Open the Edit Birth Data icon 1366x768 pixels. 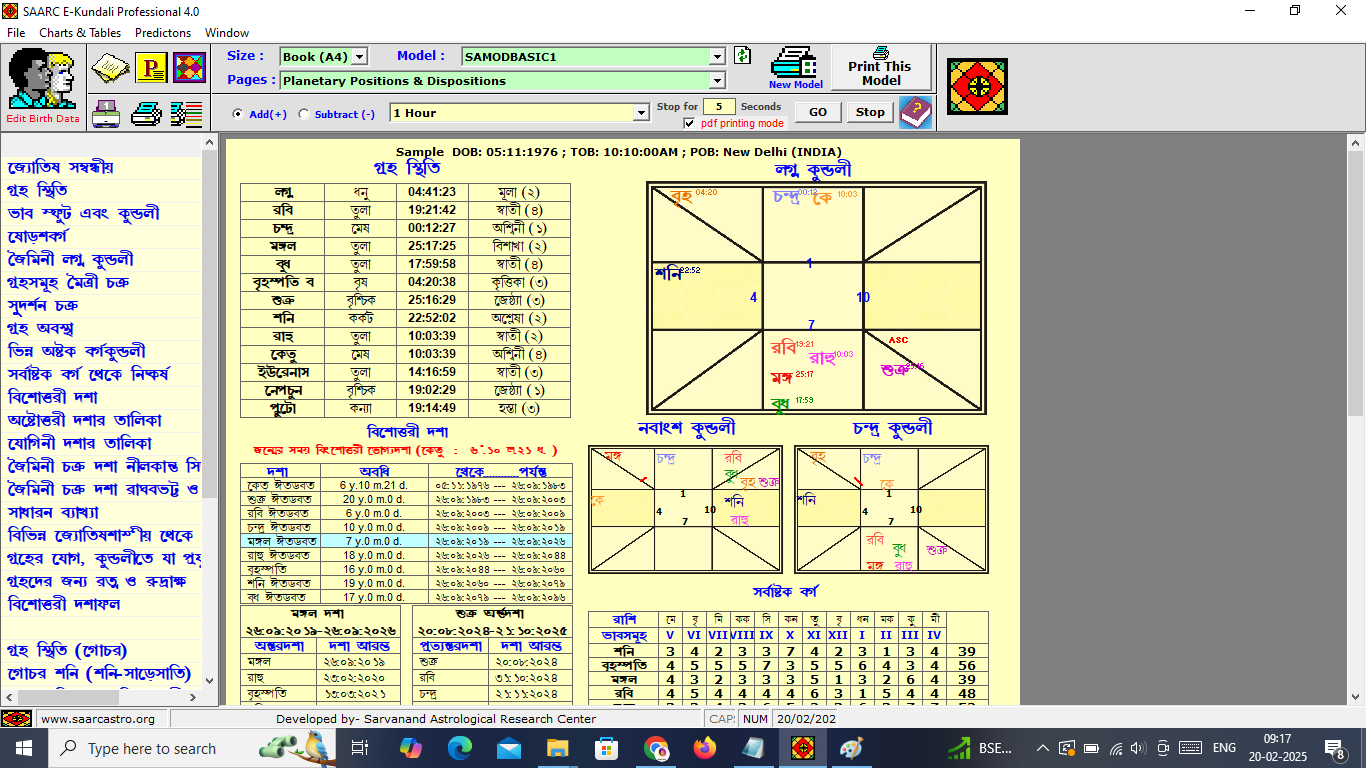[x=42, y=85]
